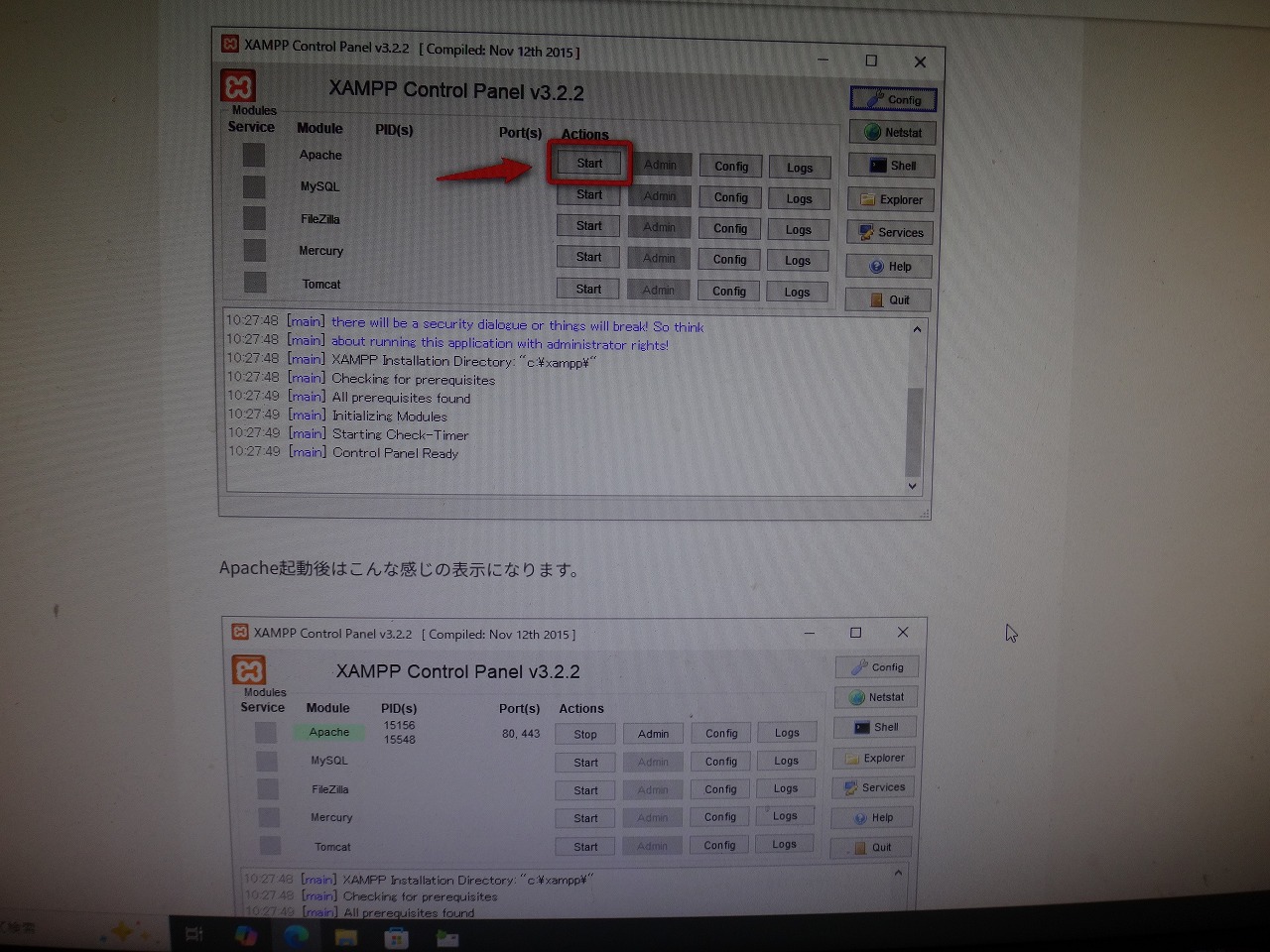Toggle FileZilla service checkbox in lower panel
The image size is (1270, 952).
[267, 789]
